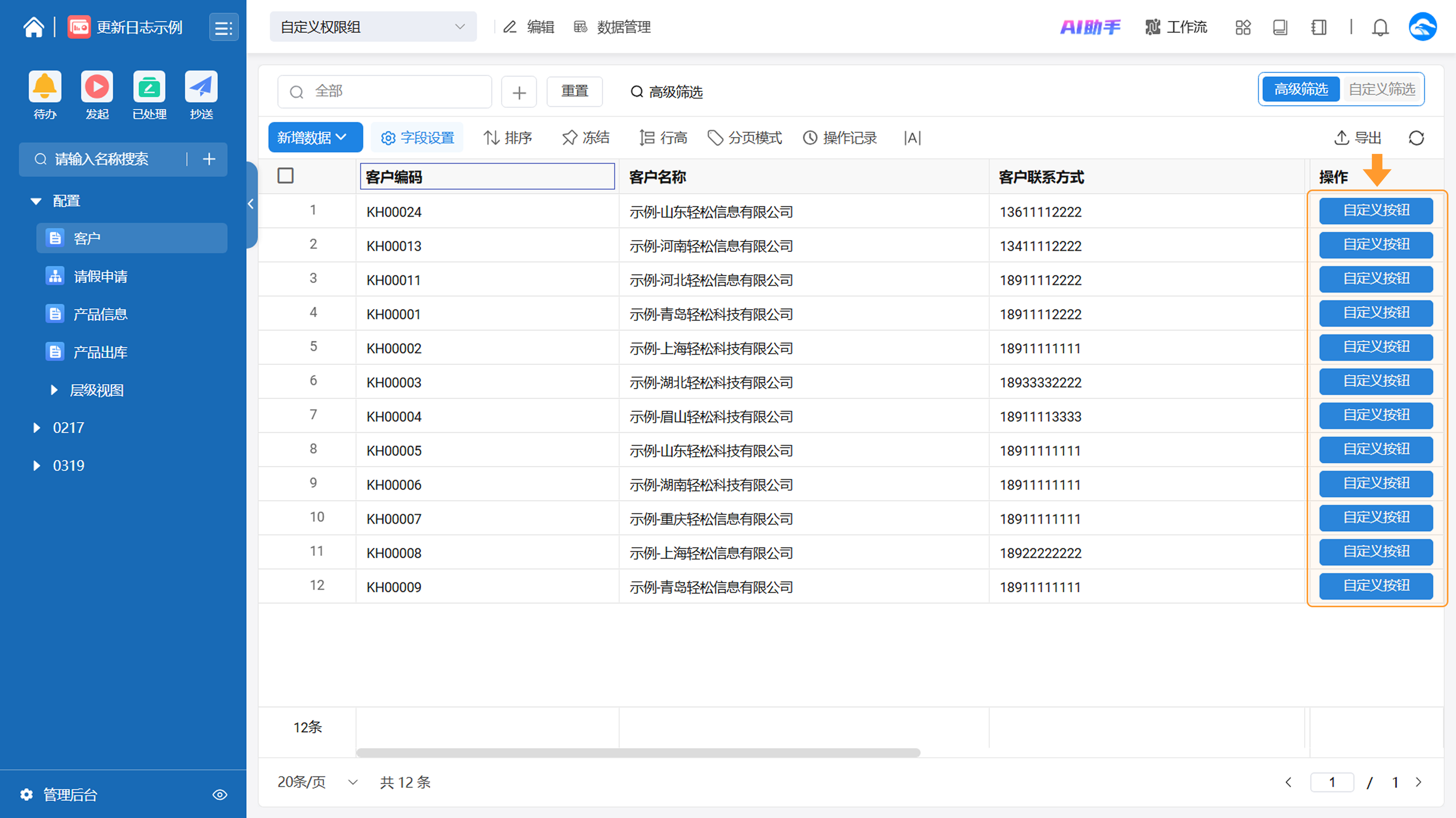
Task: Go to previous page arrow
Action: 1289,782
